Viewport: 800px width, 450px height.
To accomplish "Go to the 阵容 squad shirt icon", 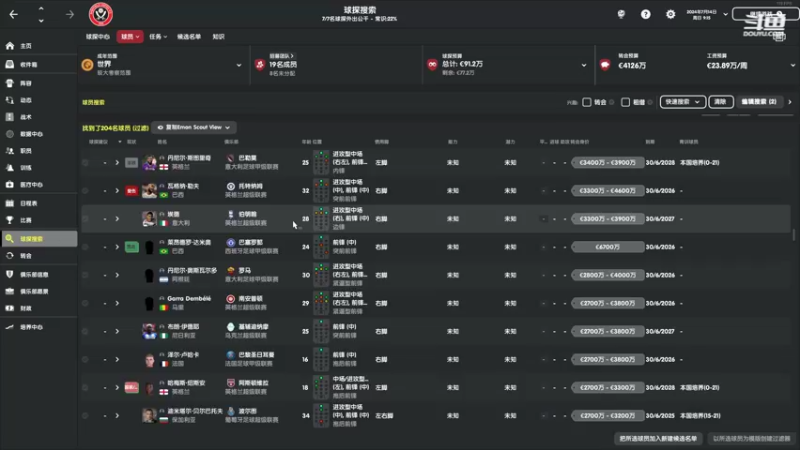I will click(x=10, y=83).
